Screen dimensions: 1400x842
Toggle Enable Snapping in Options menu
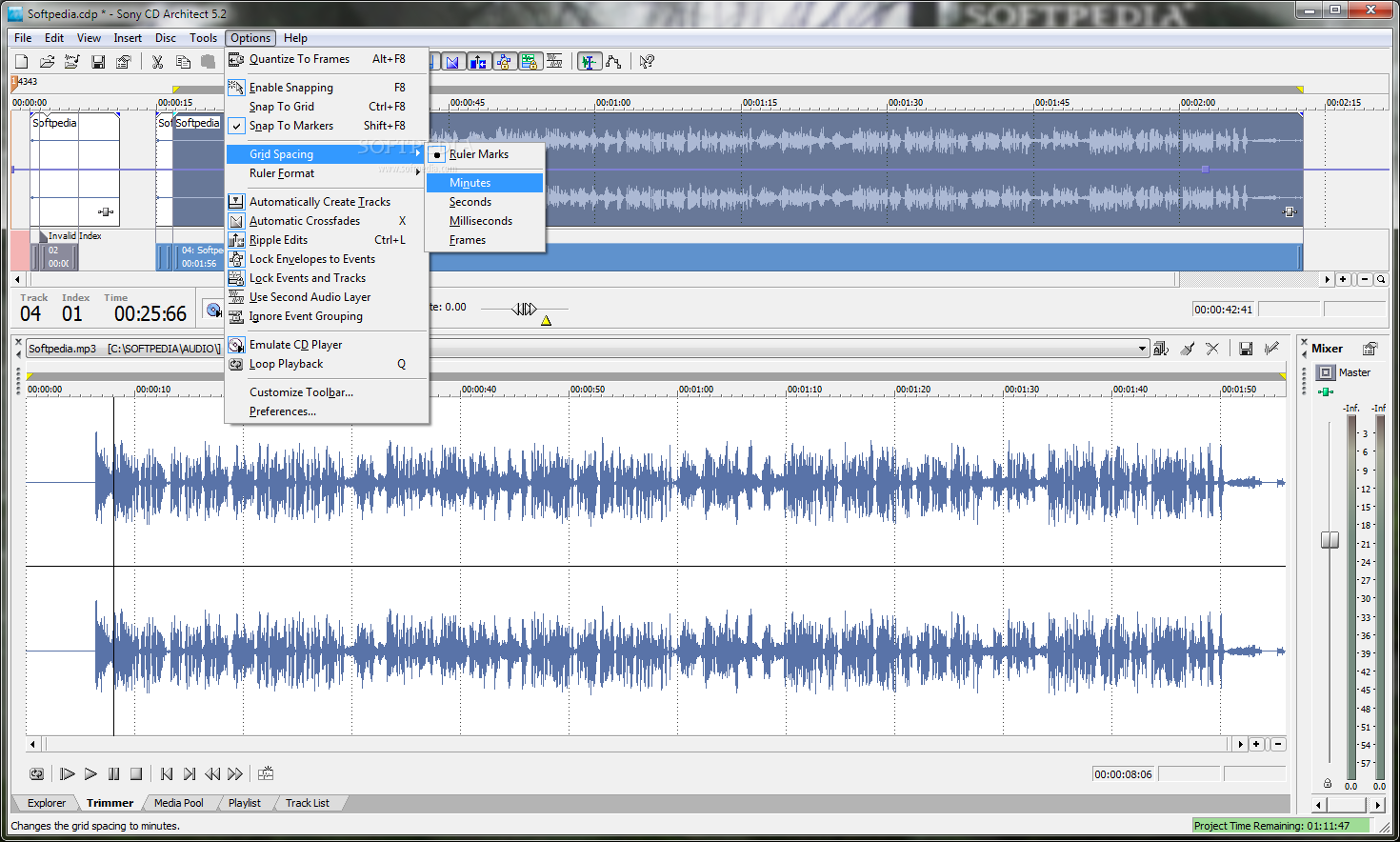pyautogui.click(x=327, y=88)
